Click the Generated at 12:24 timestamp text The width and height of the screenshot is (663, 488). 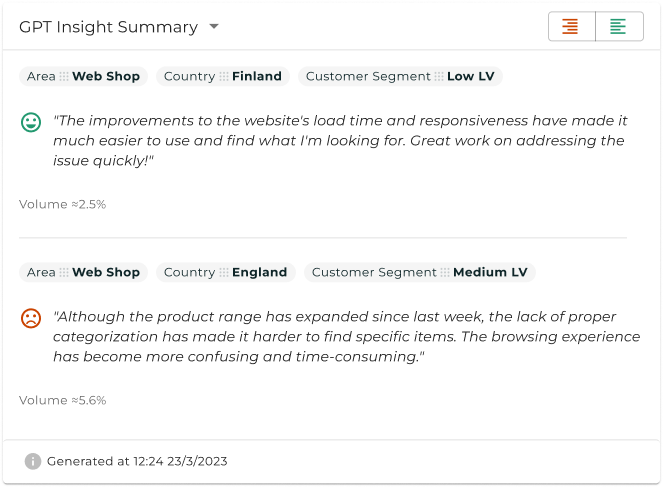point(137,461)
